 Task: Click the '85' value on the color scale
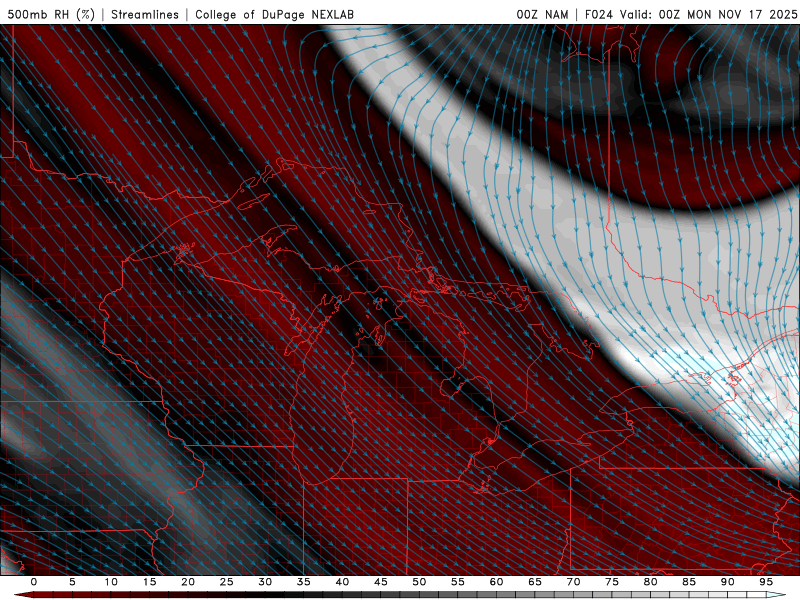click(x=689, y=582)
